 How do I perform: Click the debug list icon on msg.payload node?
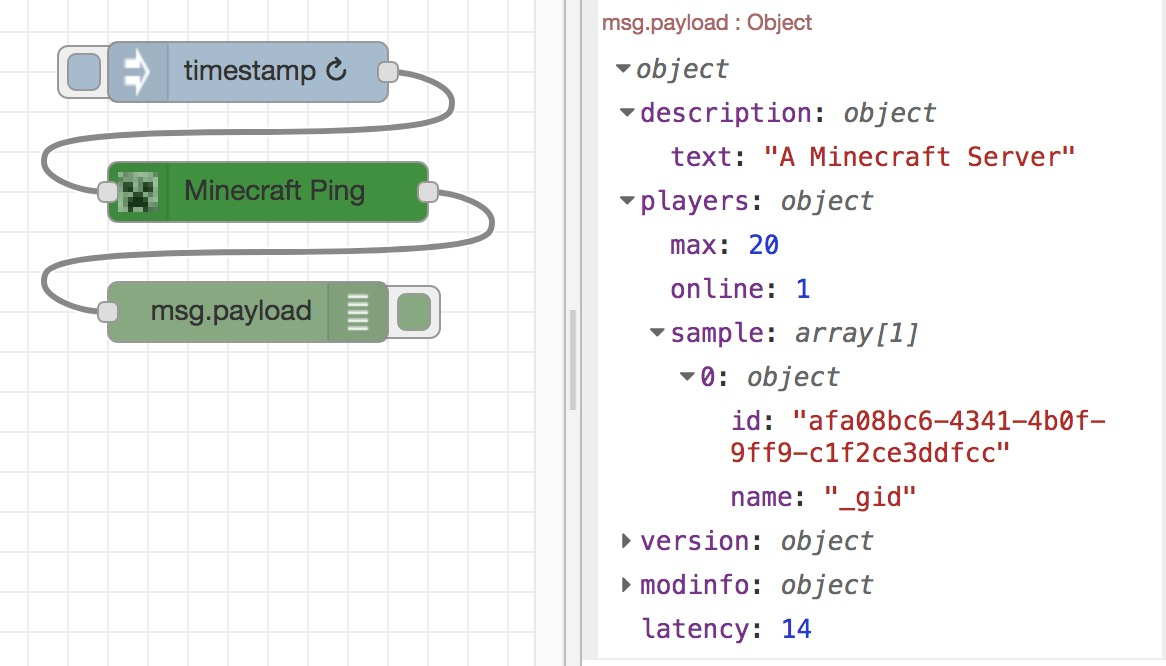click(358, 312)
